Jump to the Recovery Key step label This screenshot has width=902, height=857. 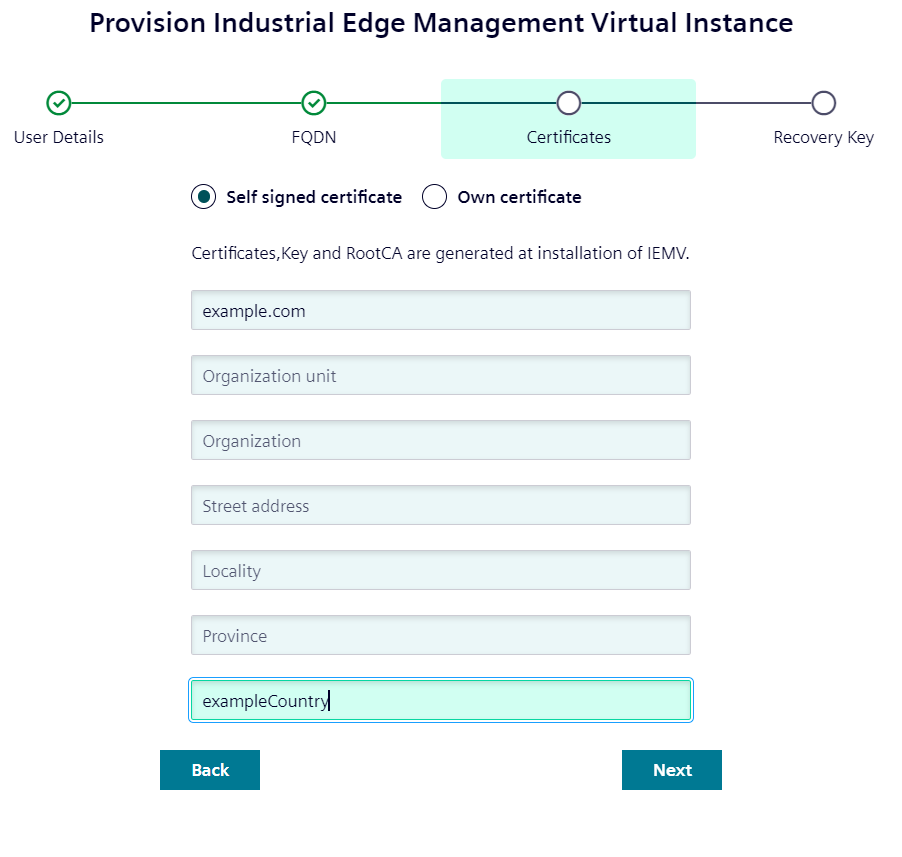coord(823,137)
